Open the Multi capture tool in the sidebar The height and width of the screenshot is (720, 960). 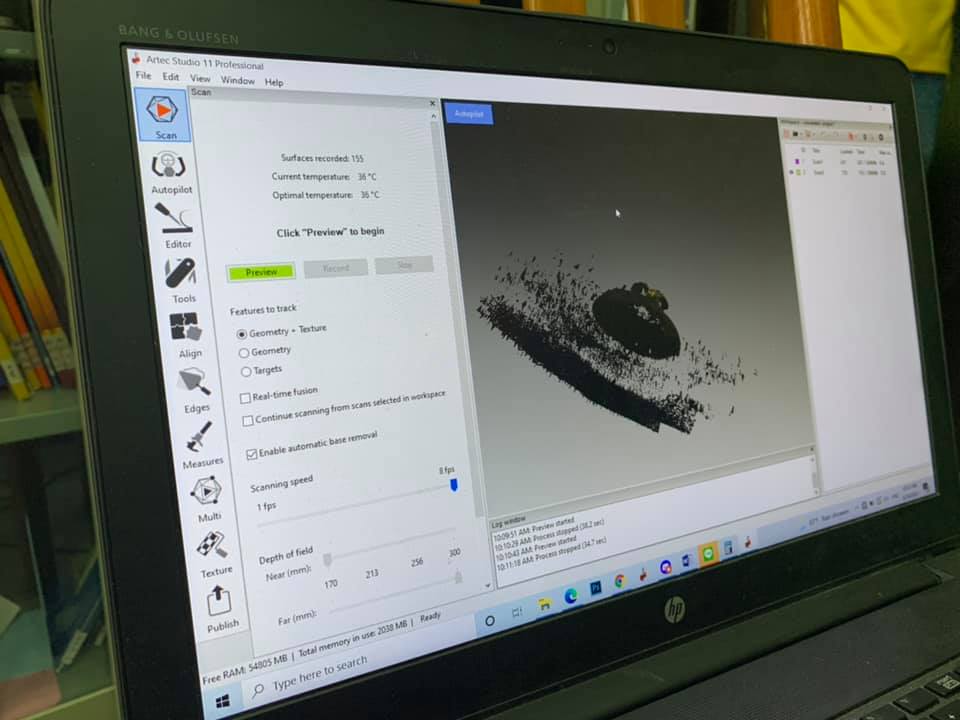[x=208, y=499]
